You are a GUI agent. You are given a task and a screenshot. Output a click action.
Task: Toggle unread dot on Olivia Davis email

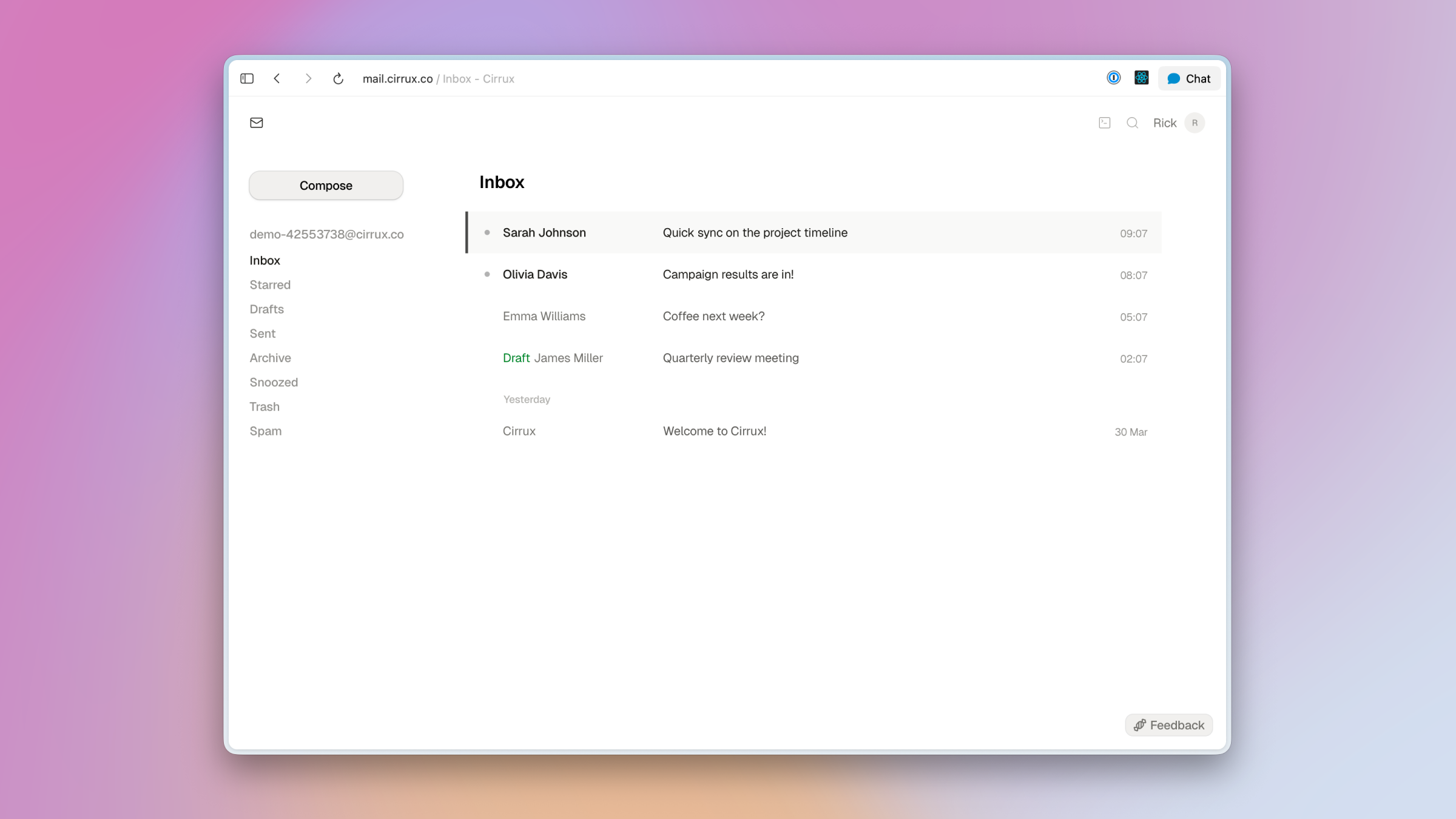[x=487, y=274]
